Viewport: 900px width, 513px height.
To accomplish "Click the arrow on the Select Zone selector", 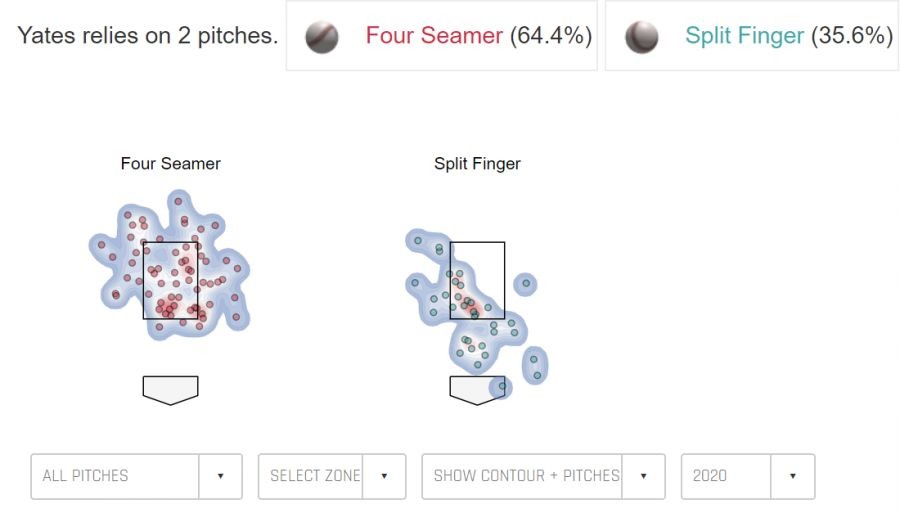I will click(x=384, y=476).
